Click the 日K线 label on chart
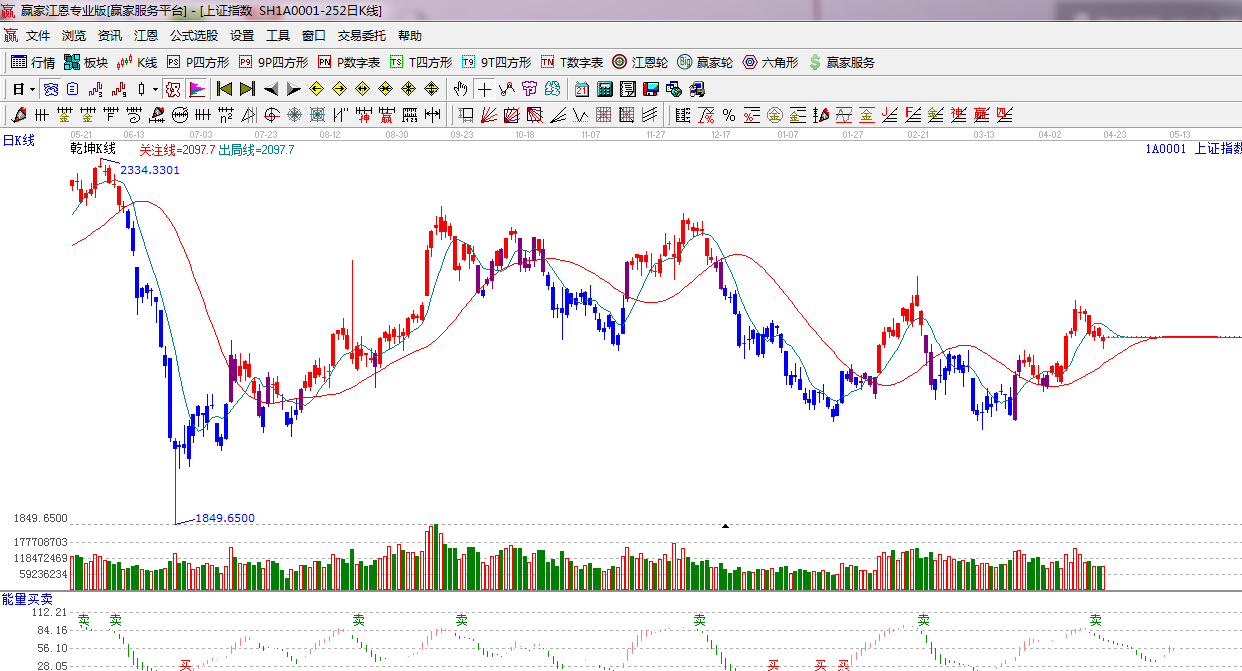 (18, 141)
